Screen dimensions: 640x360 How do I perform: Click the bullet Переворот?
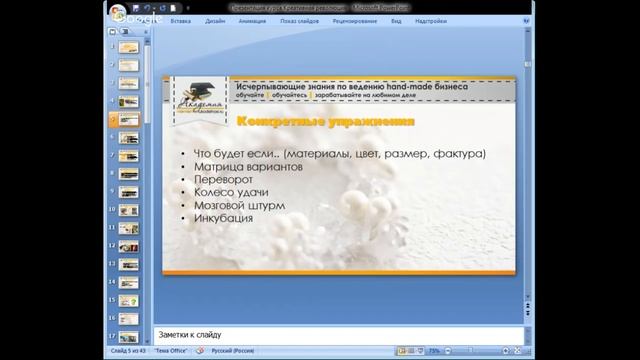[223, 180]
